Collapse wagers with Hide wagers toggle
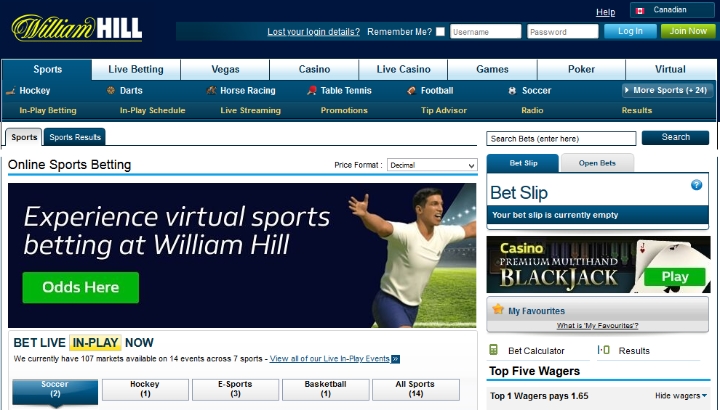This screenshot has width=720, height=410. point(681,396)
